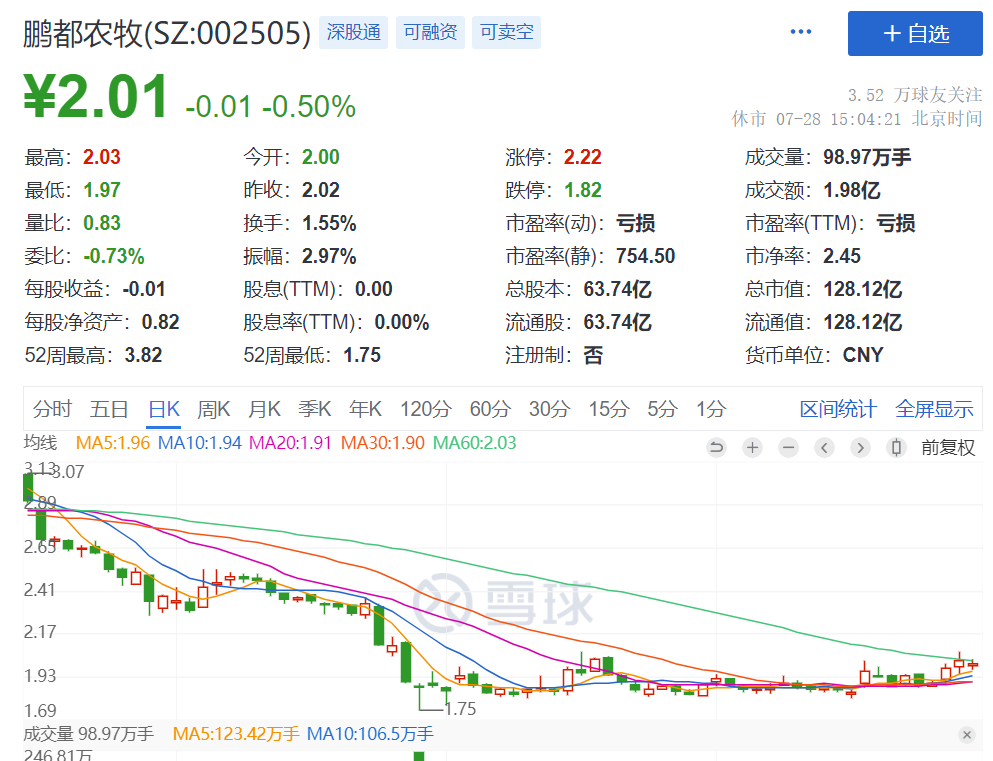Screen dimensions: 993x761
Task: Click the volume MA10:106.5万手 label
Action: click(370, 734)
